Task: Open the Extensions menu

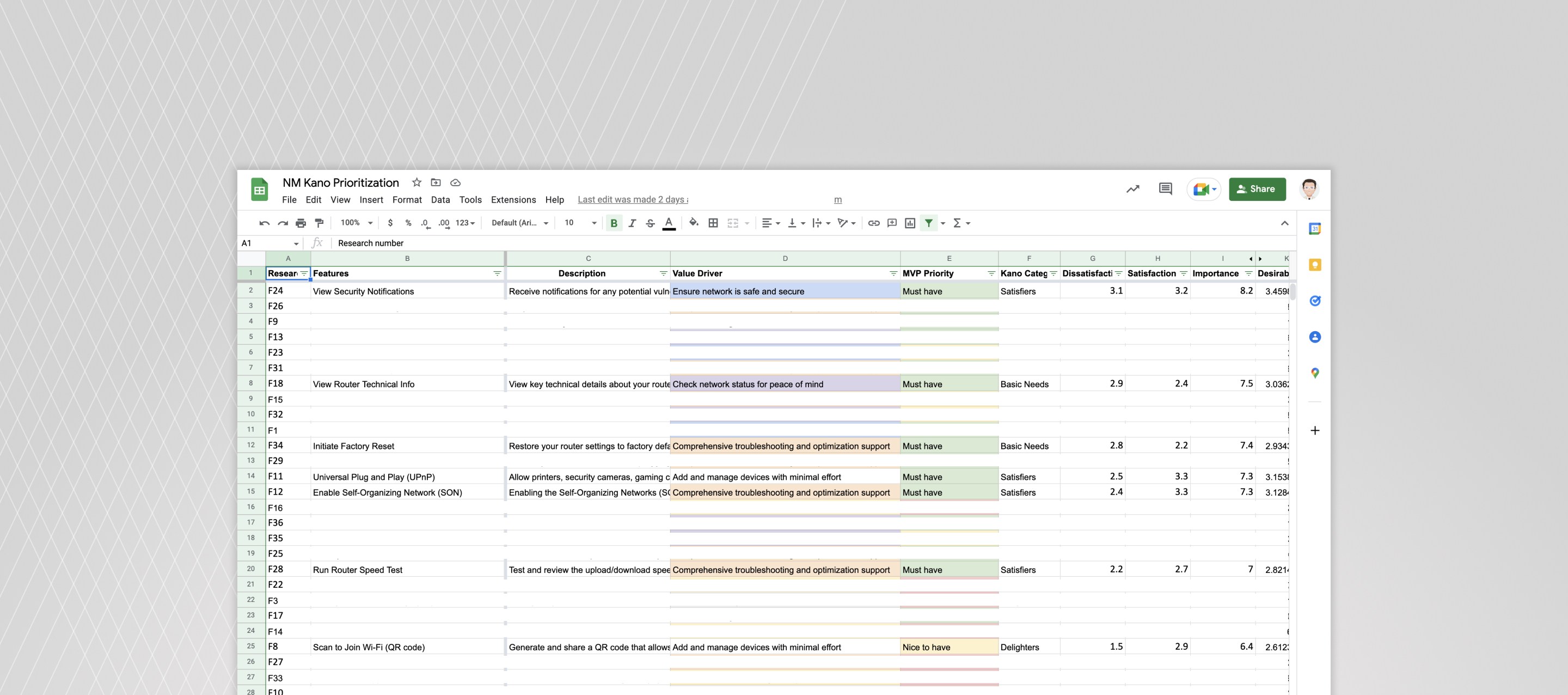Action: 513,200
